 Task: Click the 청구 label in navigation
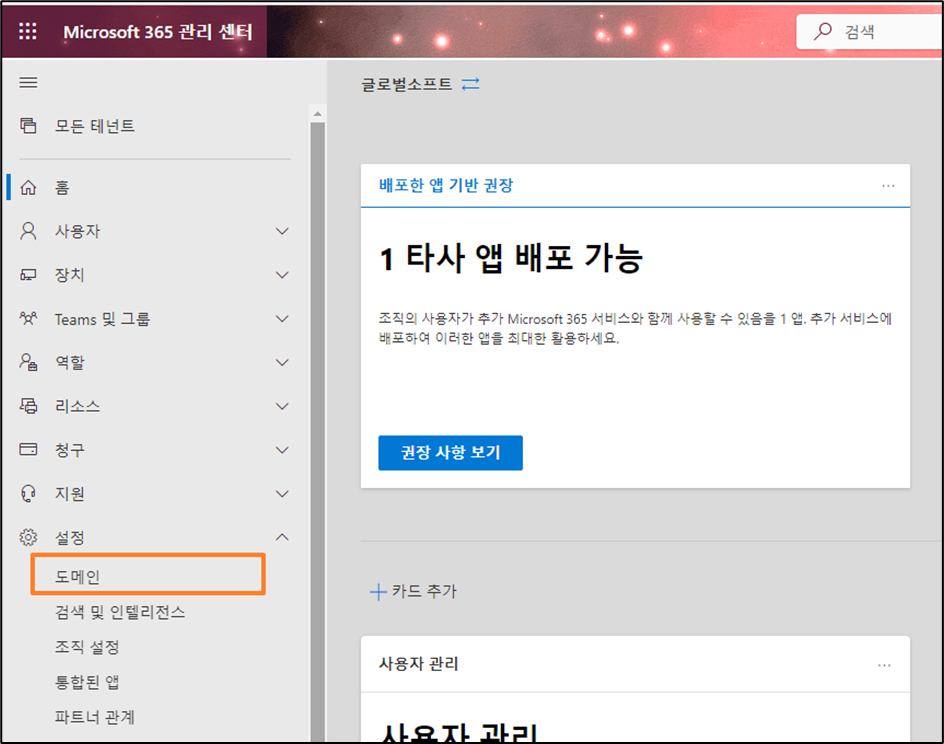70,450
